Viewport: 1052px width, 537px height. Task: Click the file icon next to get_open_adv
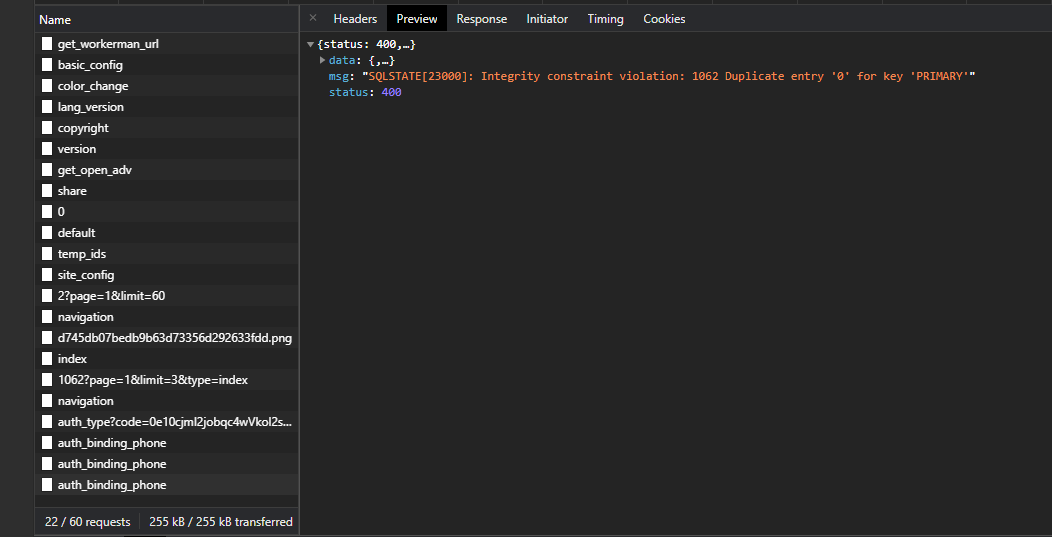(x=46, y=170)
